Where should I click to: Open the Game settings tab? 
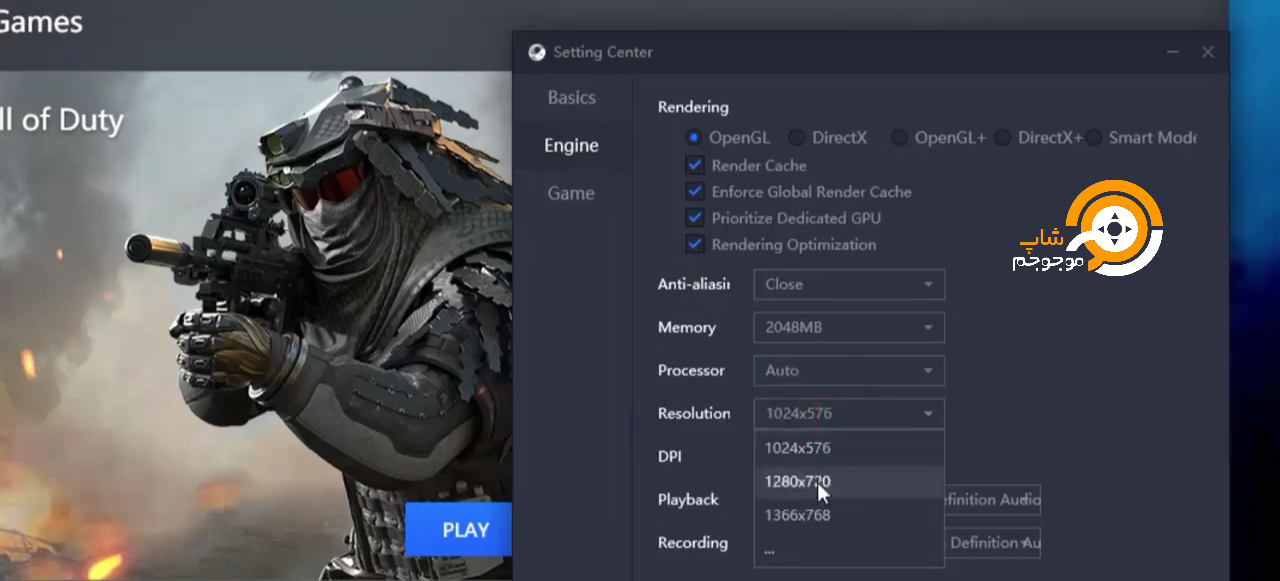571,194
